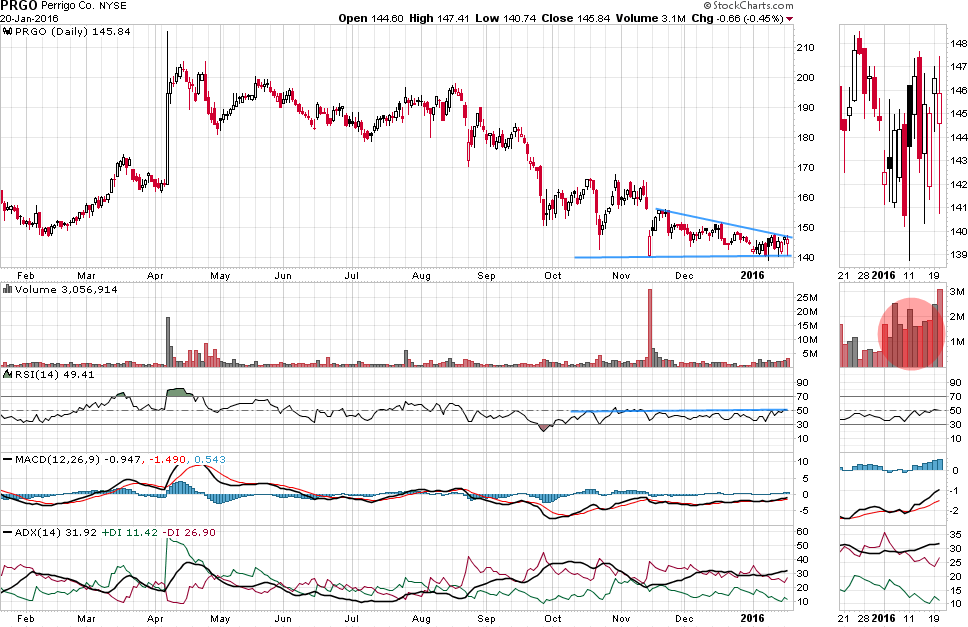This screenshot has height=627, width=968.
Task: Click the tall November volume spike bar
Action: pyautogui.click(x=649, y=328)
